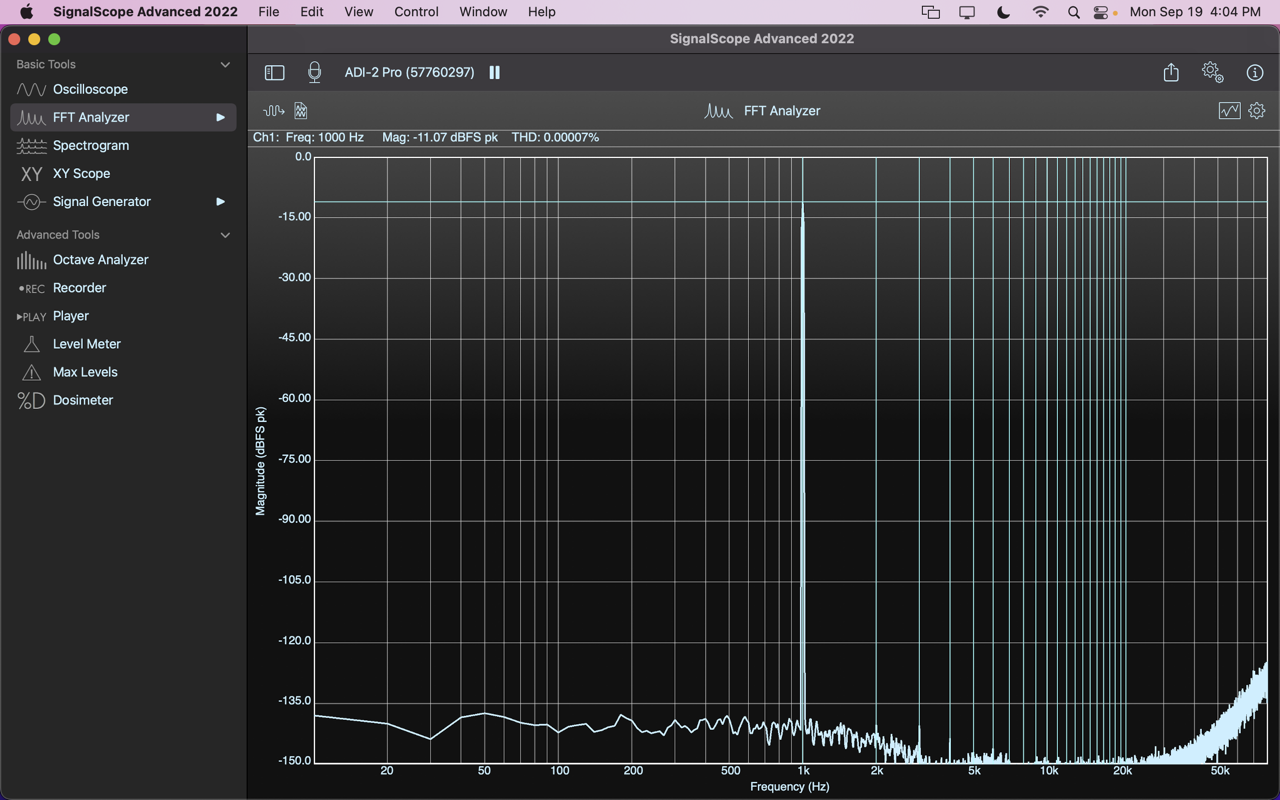The height and width of the screenshot is (800, 1280).
Task: Select the Spectrogram tool icon
Action: pyautogui.click(x=31, y=145)
